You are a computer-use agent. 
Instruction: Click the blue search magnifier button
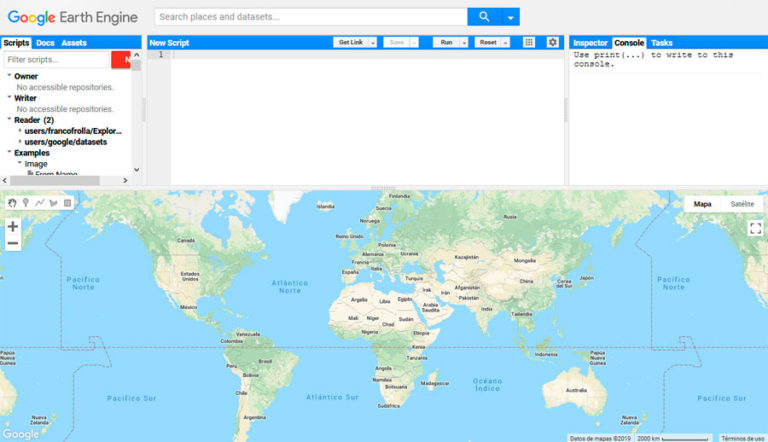(484, 17)
